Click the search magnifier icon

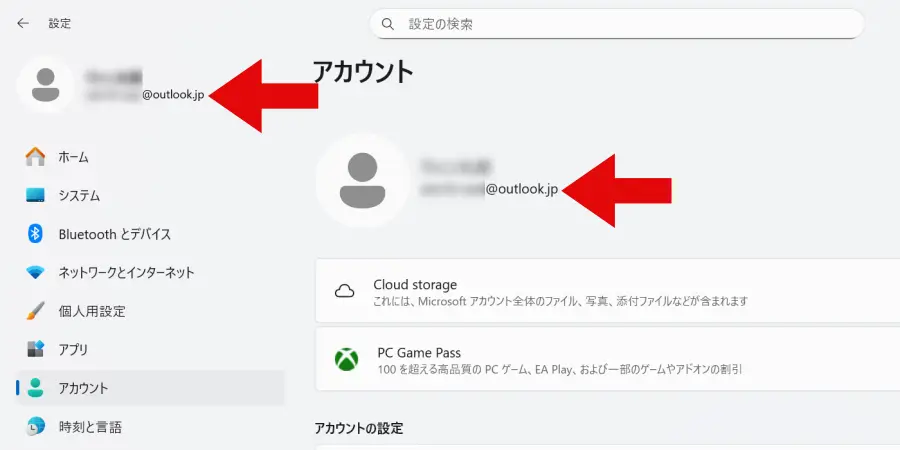point(388,24)
